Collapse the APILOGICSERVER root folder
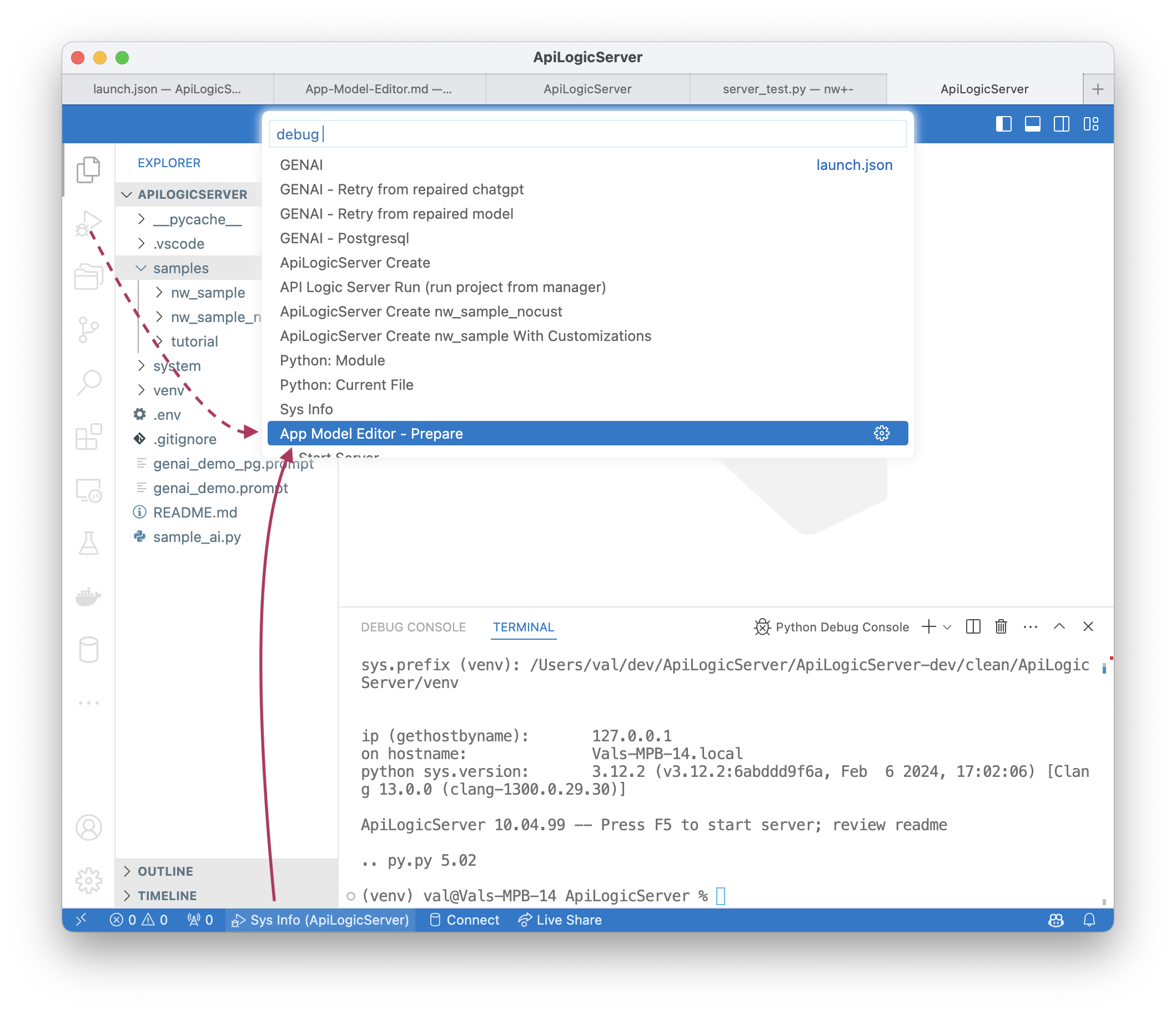 [x=127, y=195]
